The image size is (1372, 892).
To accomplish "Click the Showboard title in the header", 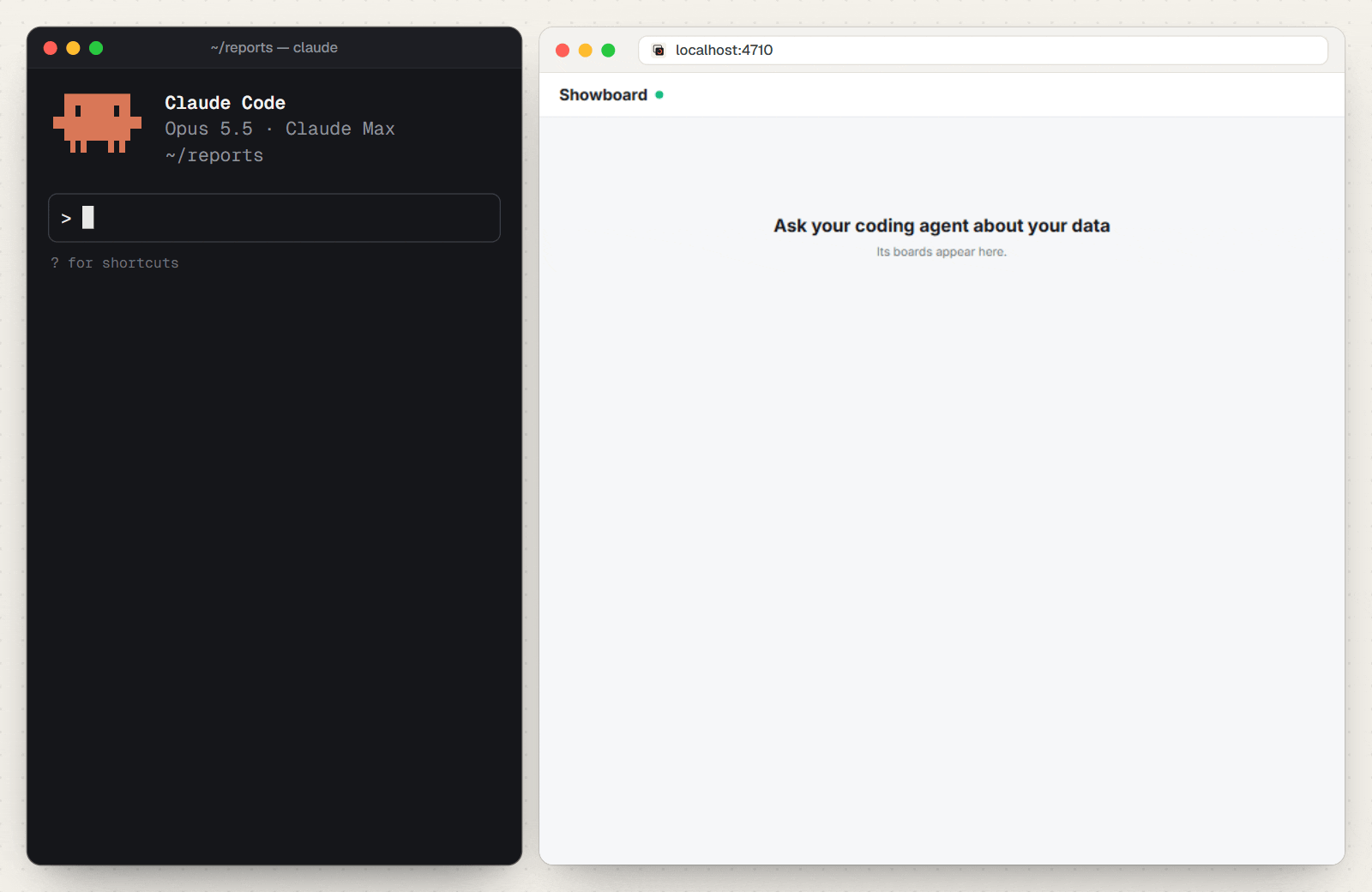I will (603, 95).
